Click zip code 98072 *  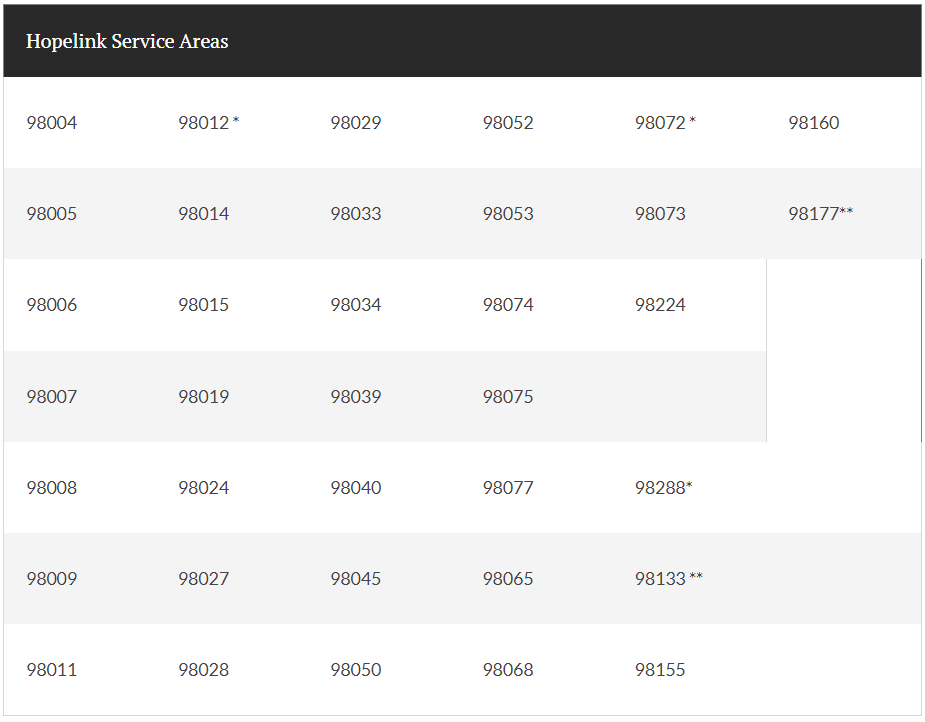665,123
